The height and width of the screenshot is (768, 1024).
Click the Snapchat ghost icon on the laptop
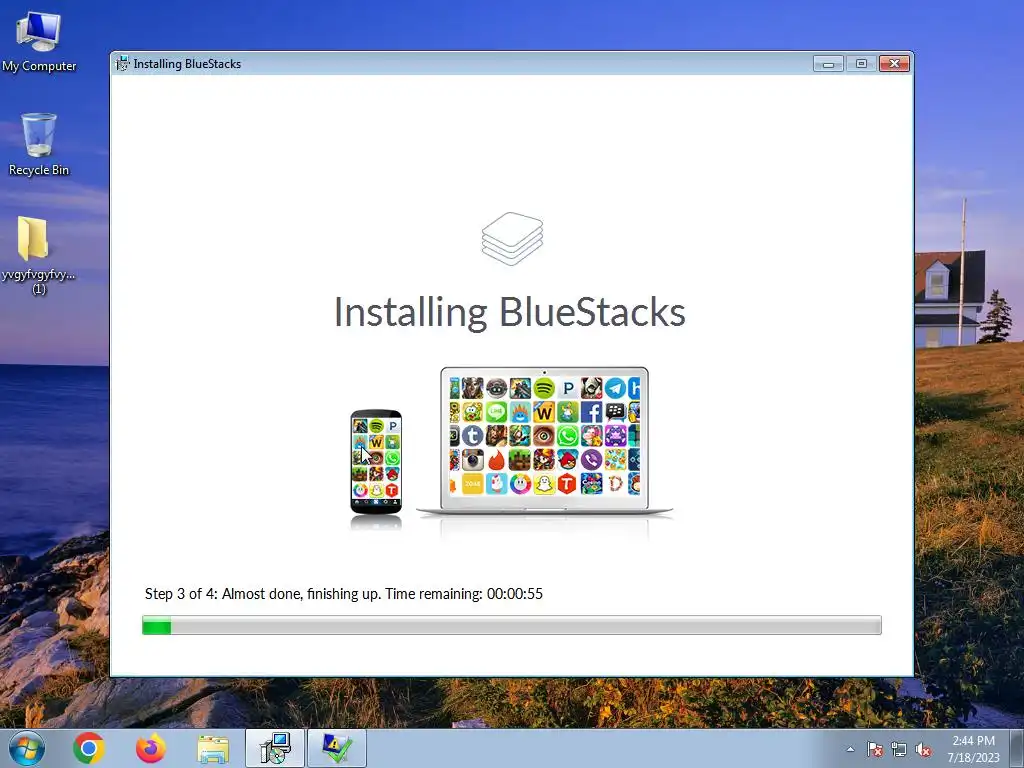coord(544,483)
